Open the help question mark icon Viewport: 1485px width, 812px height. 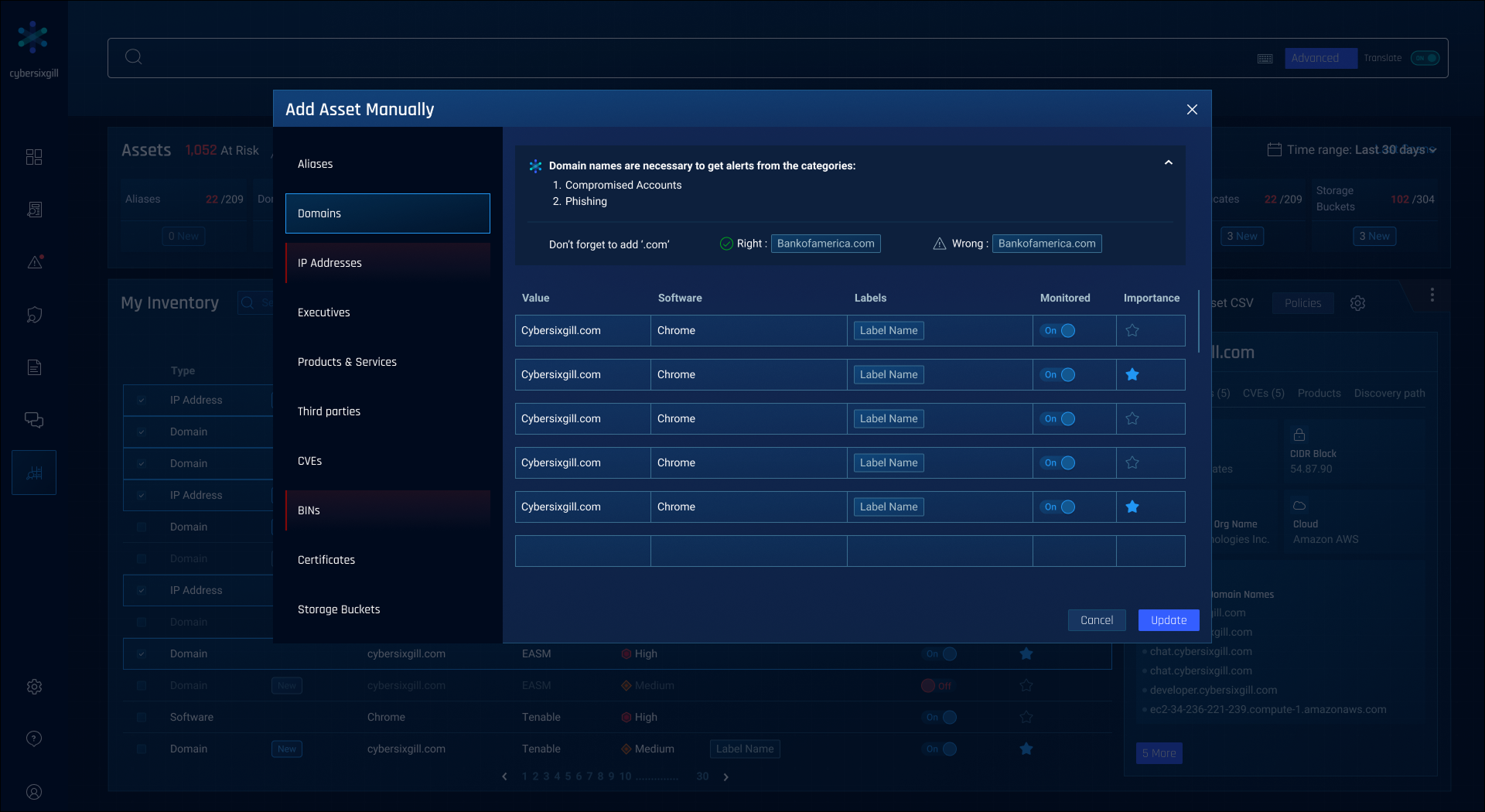34,739
